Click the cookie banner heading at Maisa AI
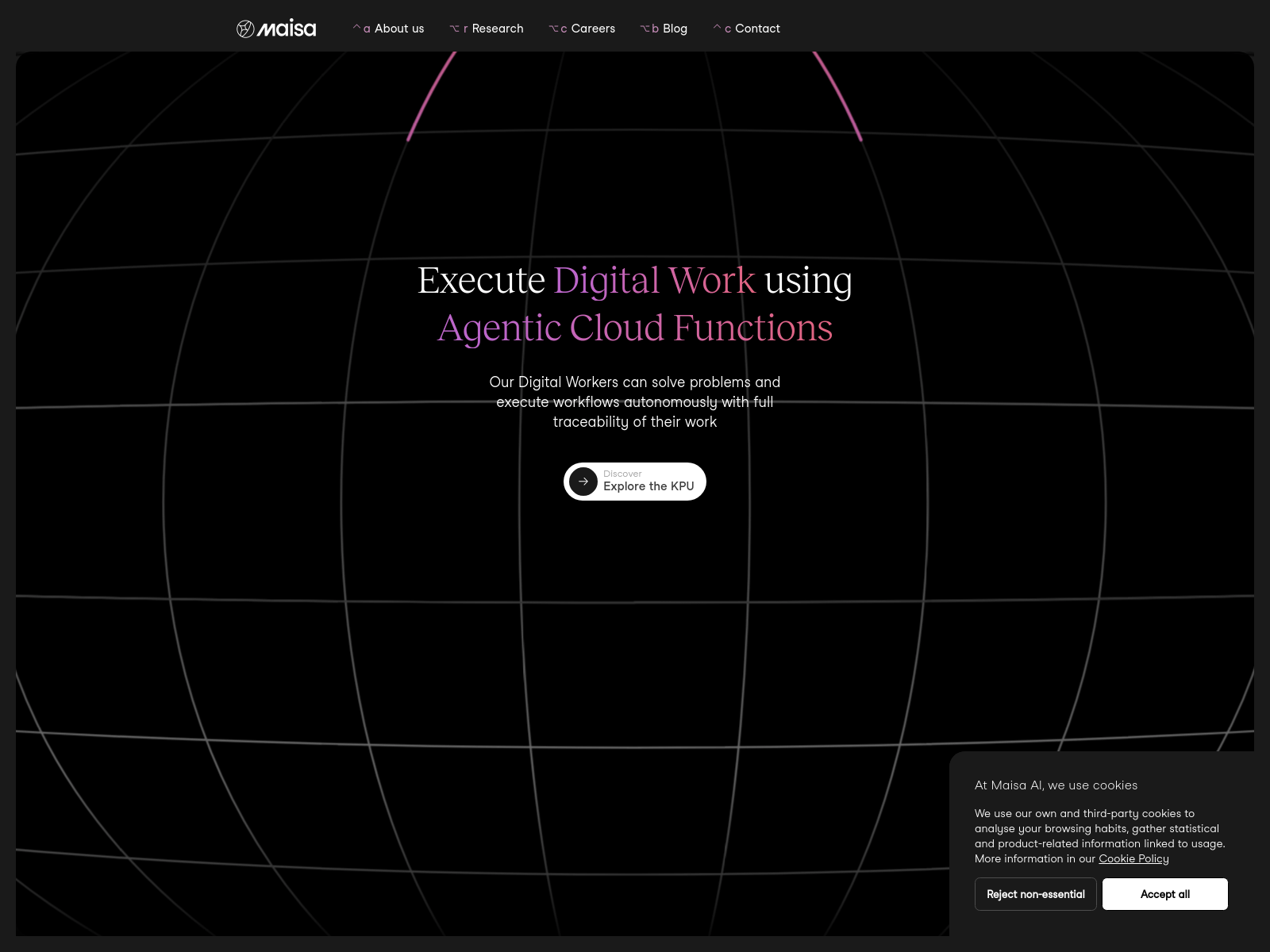Image resolution: width=1270 pixels, height=952 pixels. (x=1056, y=785)
